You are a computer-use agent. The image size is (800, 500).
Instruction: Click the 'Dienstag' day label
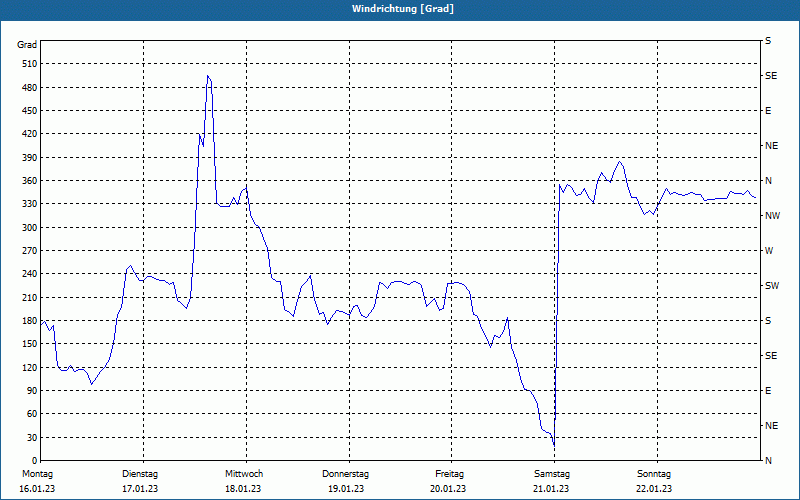[140, 474]
